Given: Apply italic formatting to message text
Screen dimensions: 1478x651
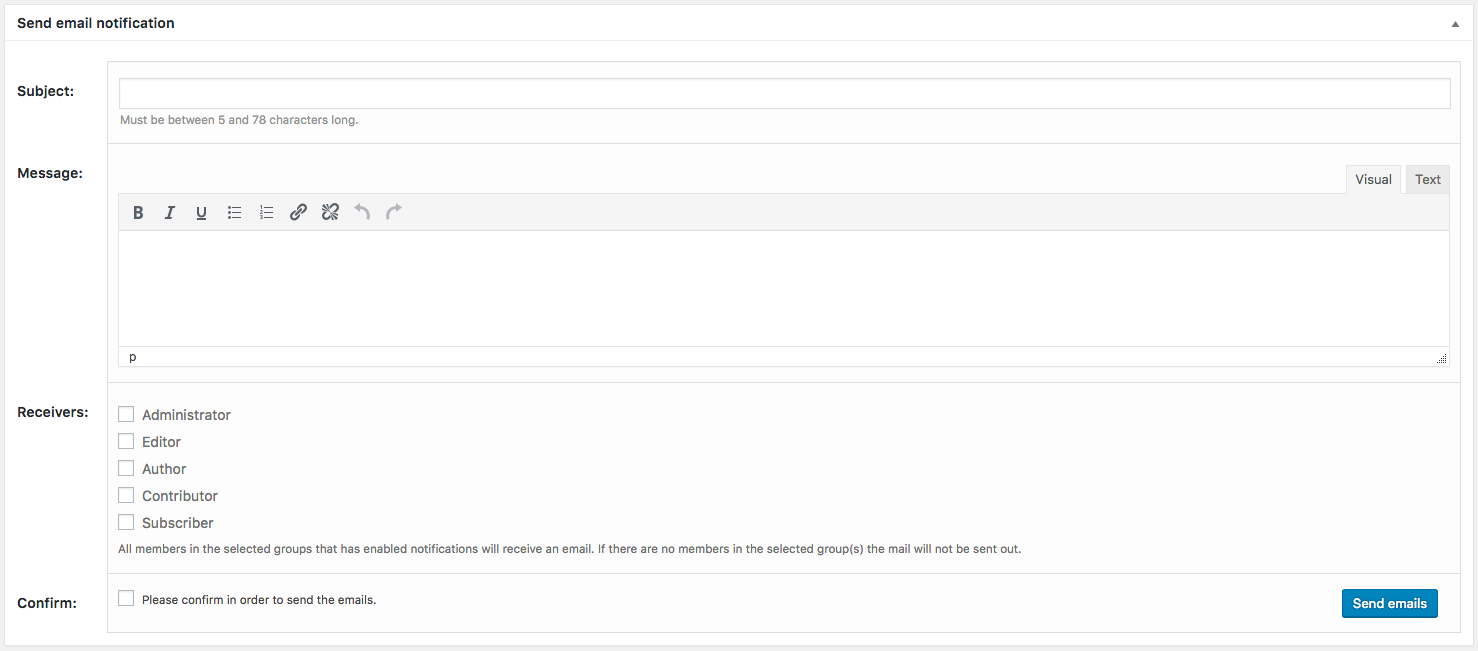Looking at the screenshot, I should (x=170, y=212).
